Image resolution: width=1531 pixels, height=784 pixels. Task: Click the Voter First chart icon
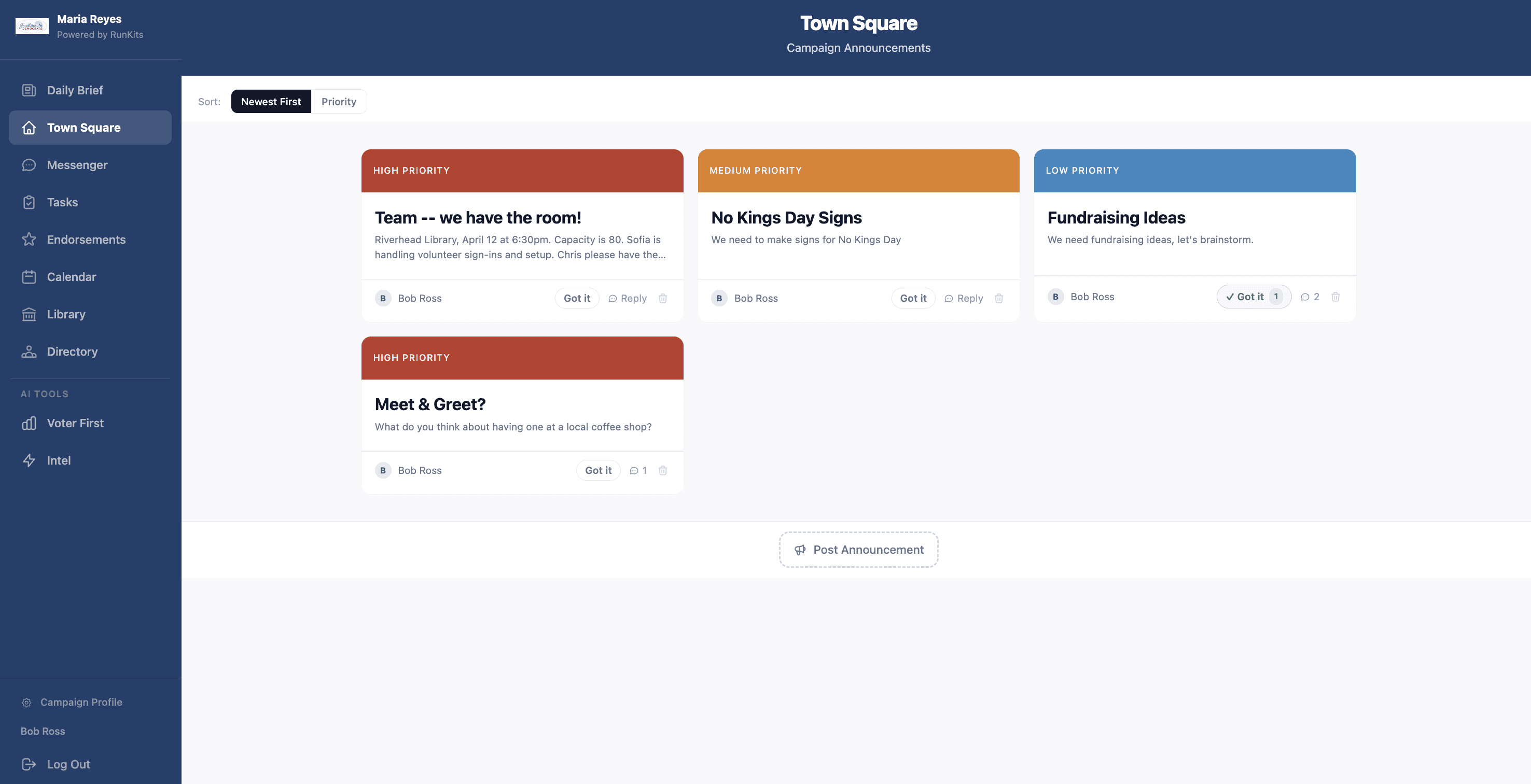point(29,423)
